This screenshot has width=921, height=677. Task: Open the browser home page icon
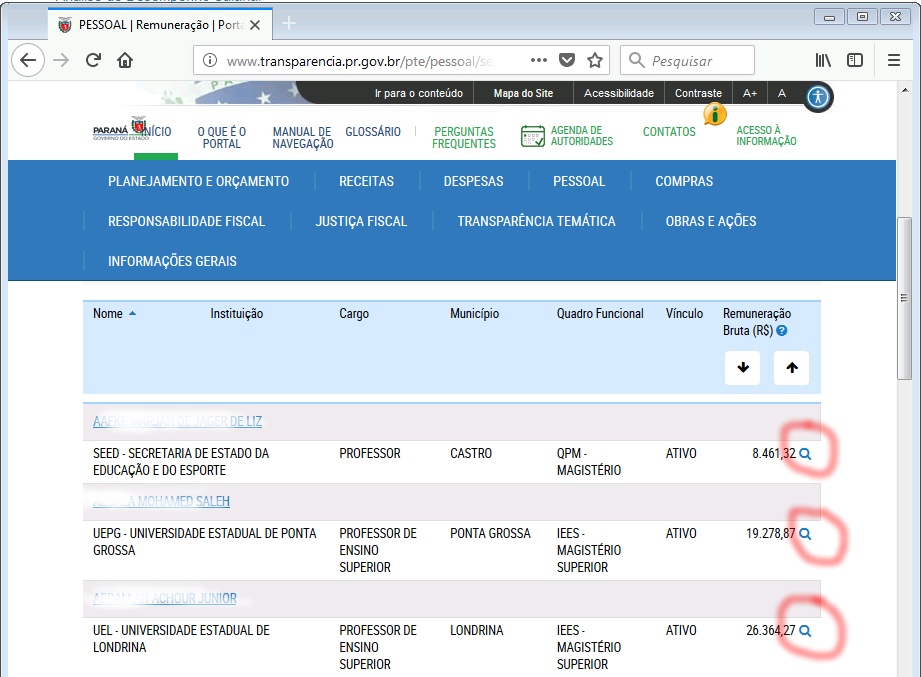[125, 60]
